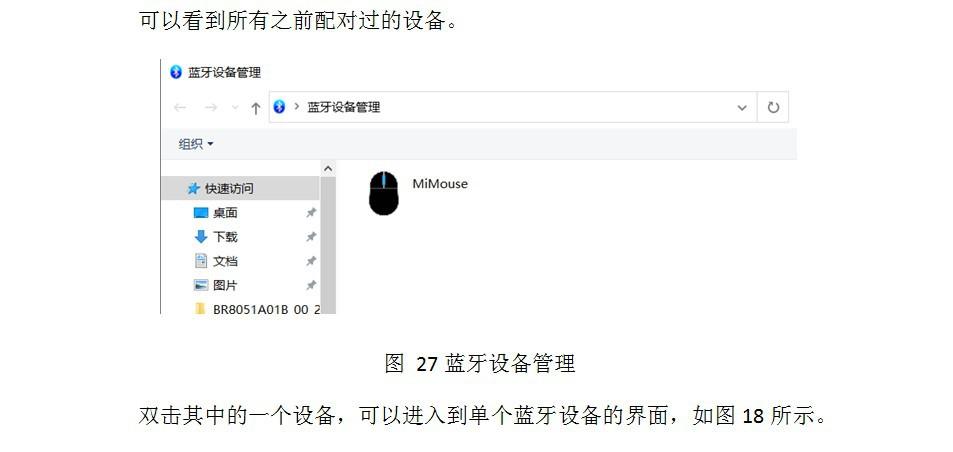
Task: Click the Bluetooth icon in the title bar
Action: click(x=176, y=72)
